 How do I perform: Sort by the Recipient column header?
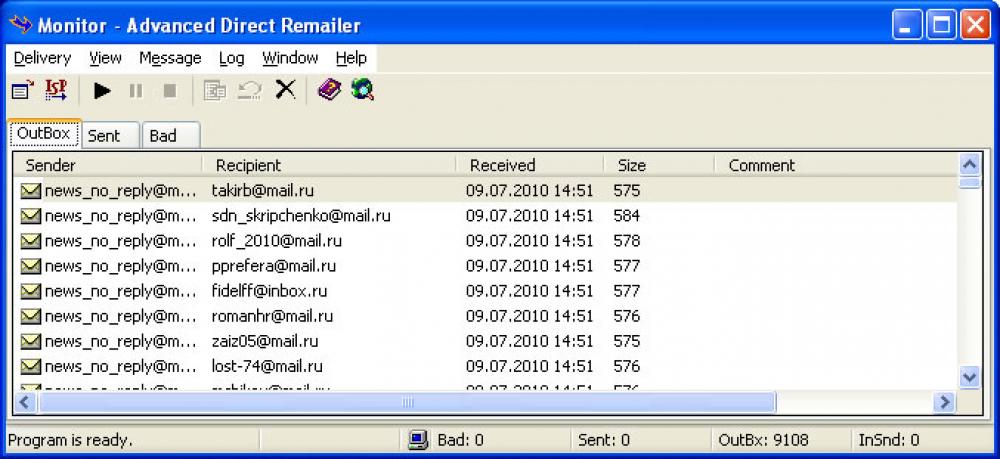[329, 166]
